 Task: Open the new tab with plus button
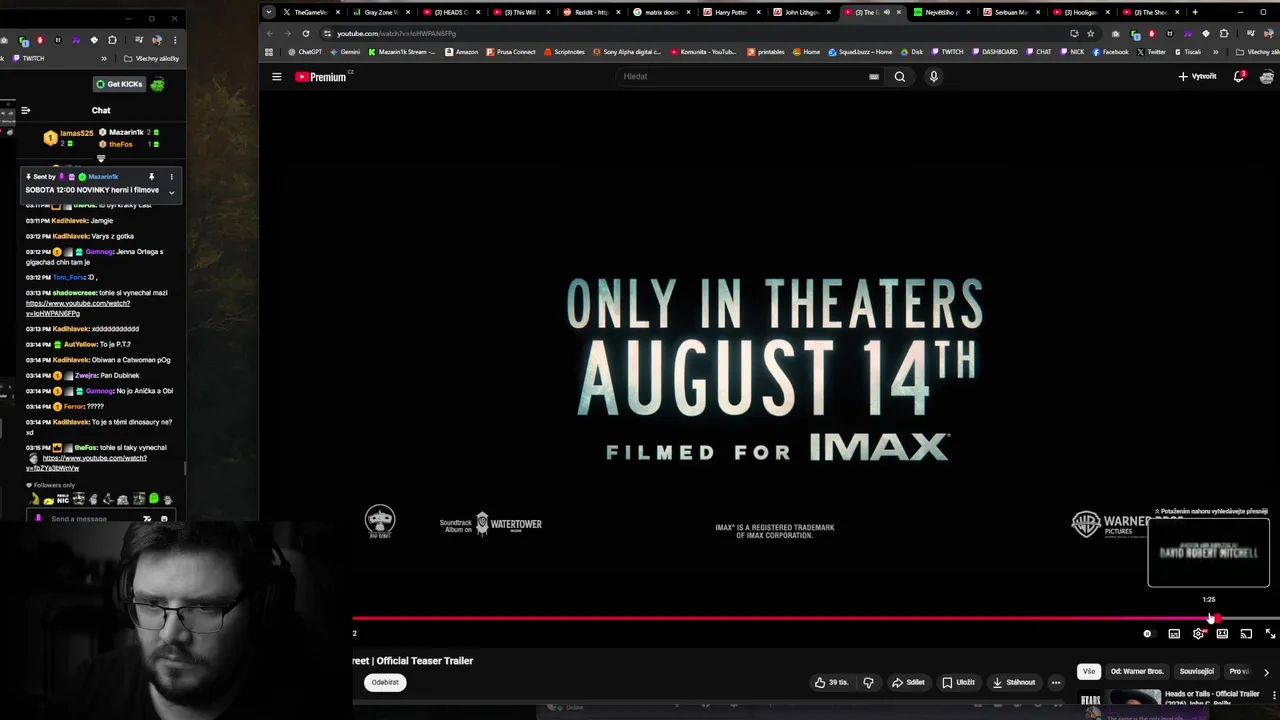(x=1194, y=12)
